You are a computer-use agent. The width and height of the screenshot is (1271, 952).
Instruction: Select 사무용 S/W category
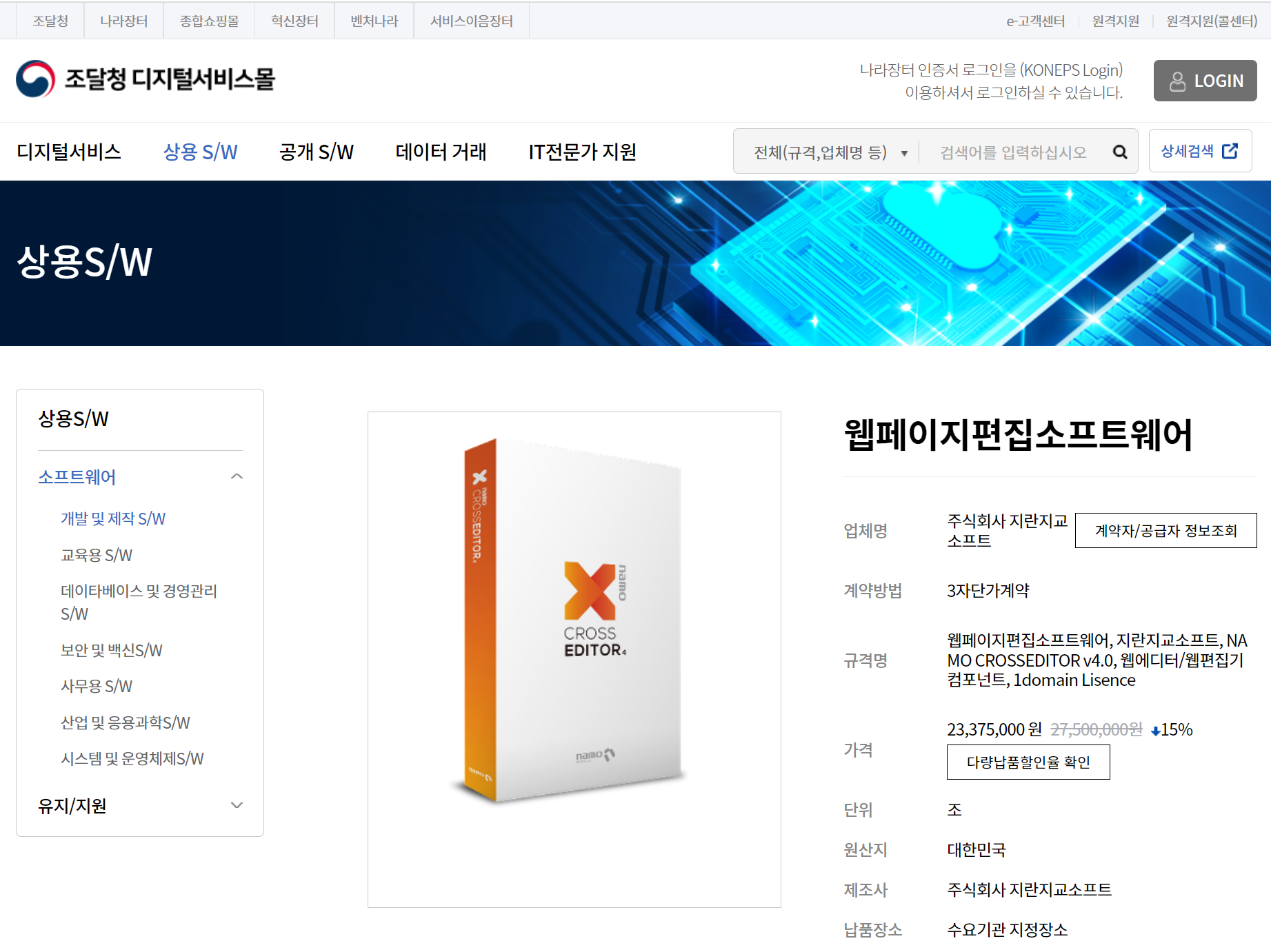[x=97, y=686]
